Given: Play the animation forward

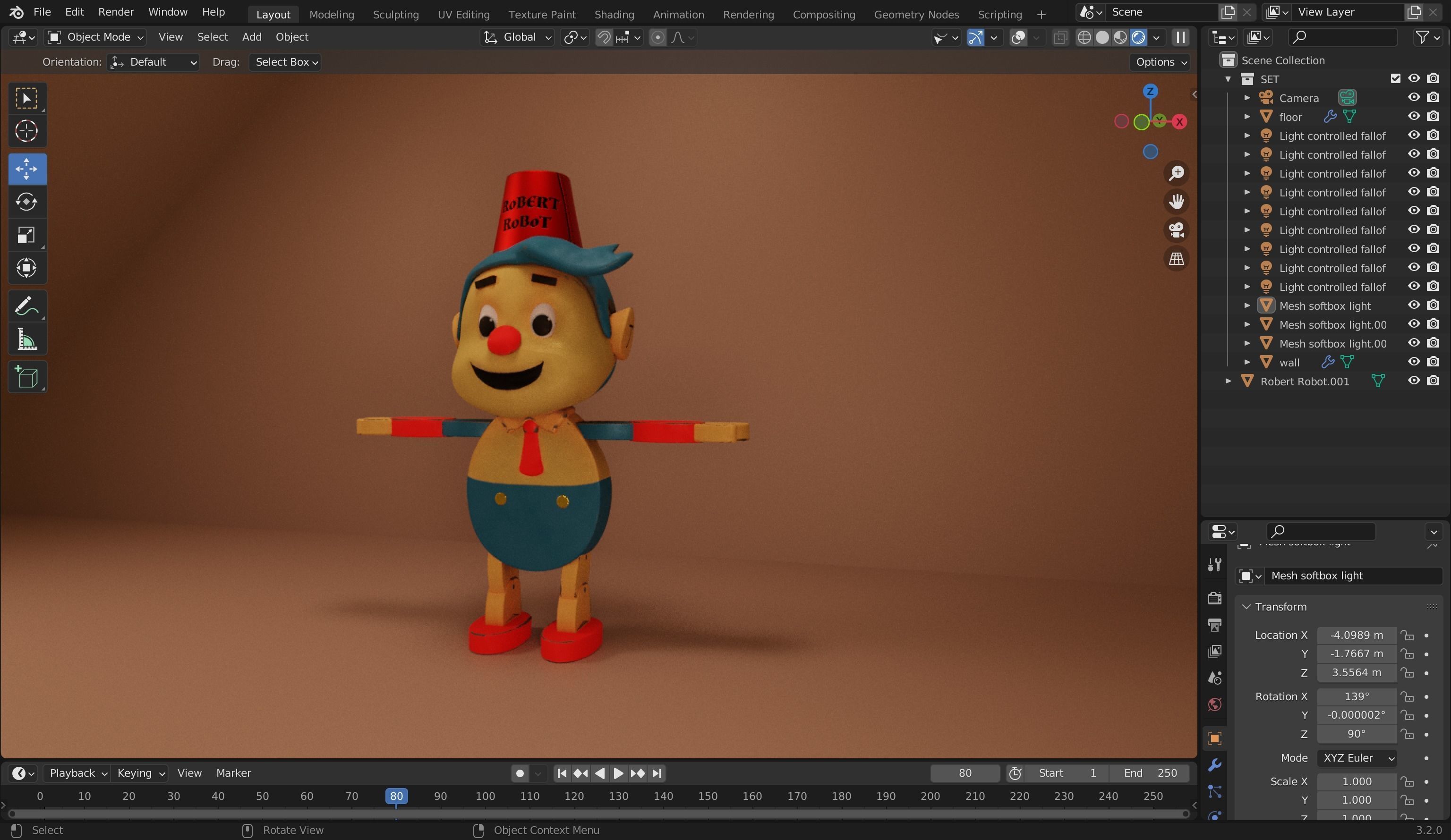Looking at the screenshot, I should click(618, 773).
